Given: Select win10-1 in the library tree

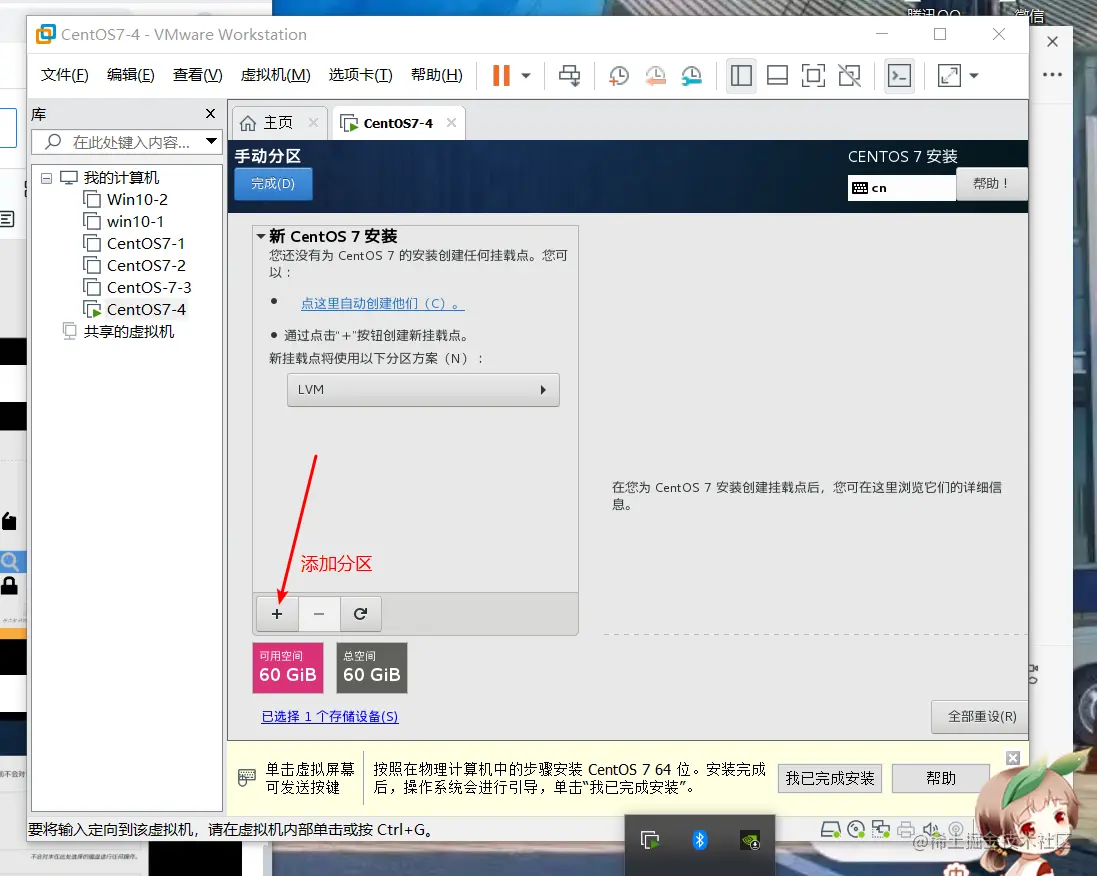Looking at the screenshot, I should click(x=135, y=222).
